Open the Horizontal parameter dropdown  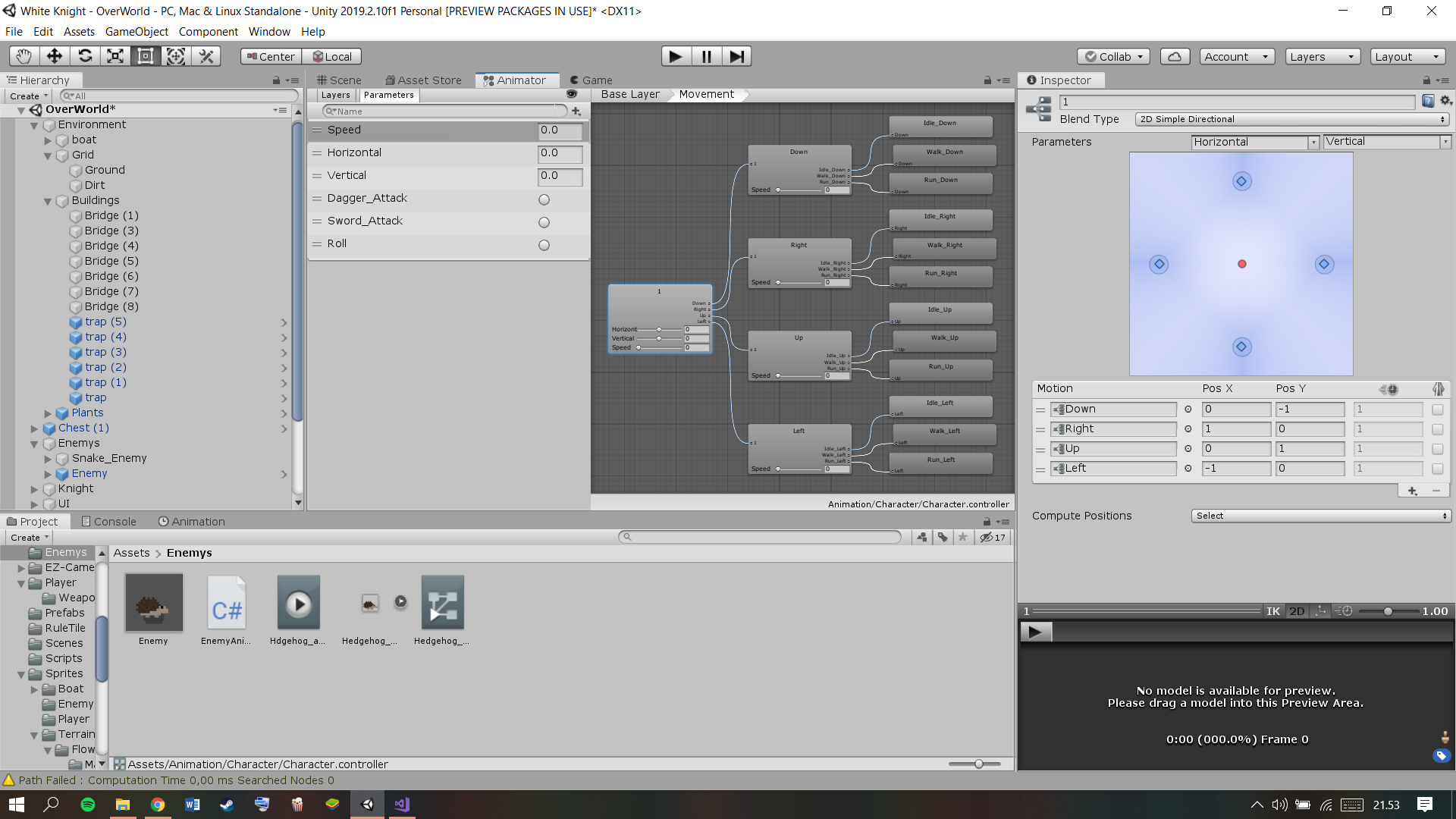pos(1256,142)
